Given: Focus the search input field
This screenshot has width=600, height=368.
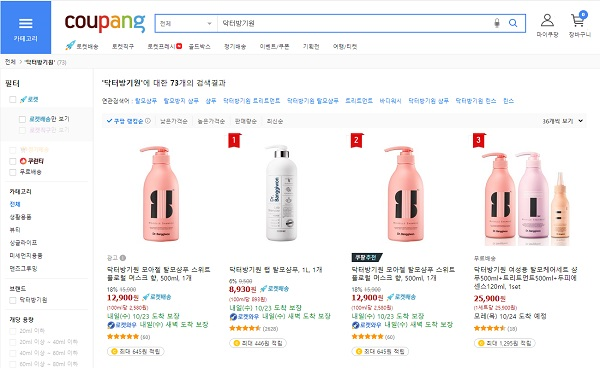Looking at the screenshot, I should point(354,23).
